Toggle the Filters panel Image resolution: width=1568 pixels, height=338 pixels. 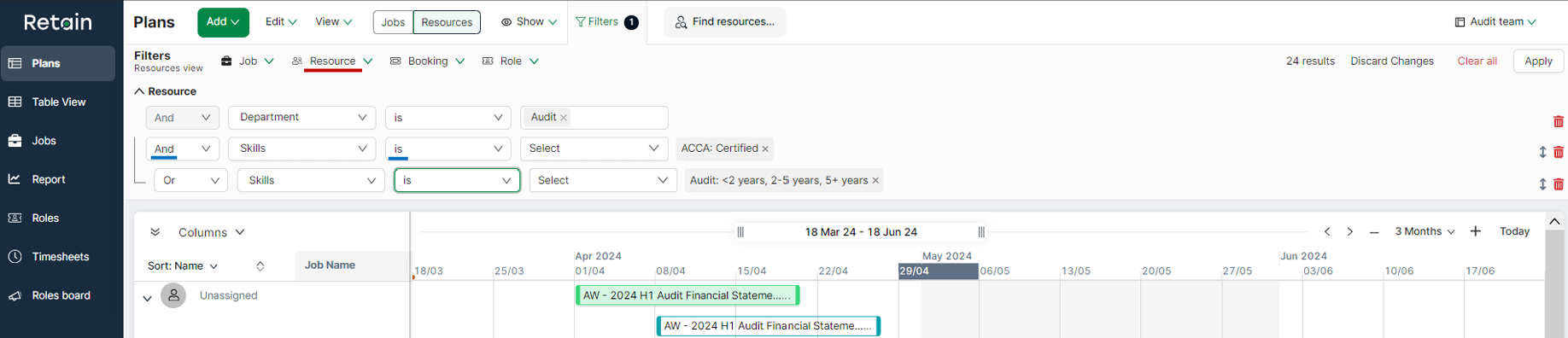coord(606,22)
